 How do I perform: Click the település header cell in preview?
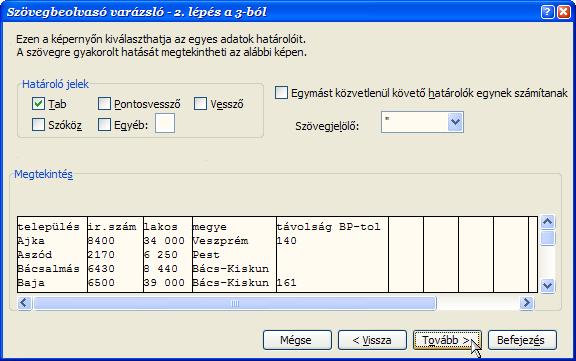coord(48,227)
